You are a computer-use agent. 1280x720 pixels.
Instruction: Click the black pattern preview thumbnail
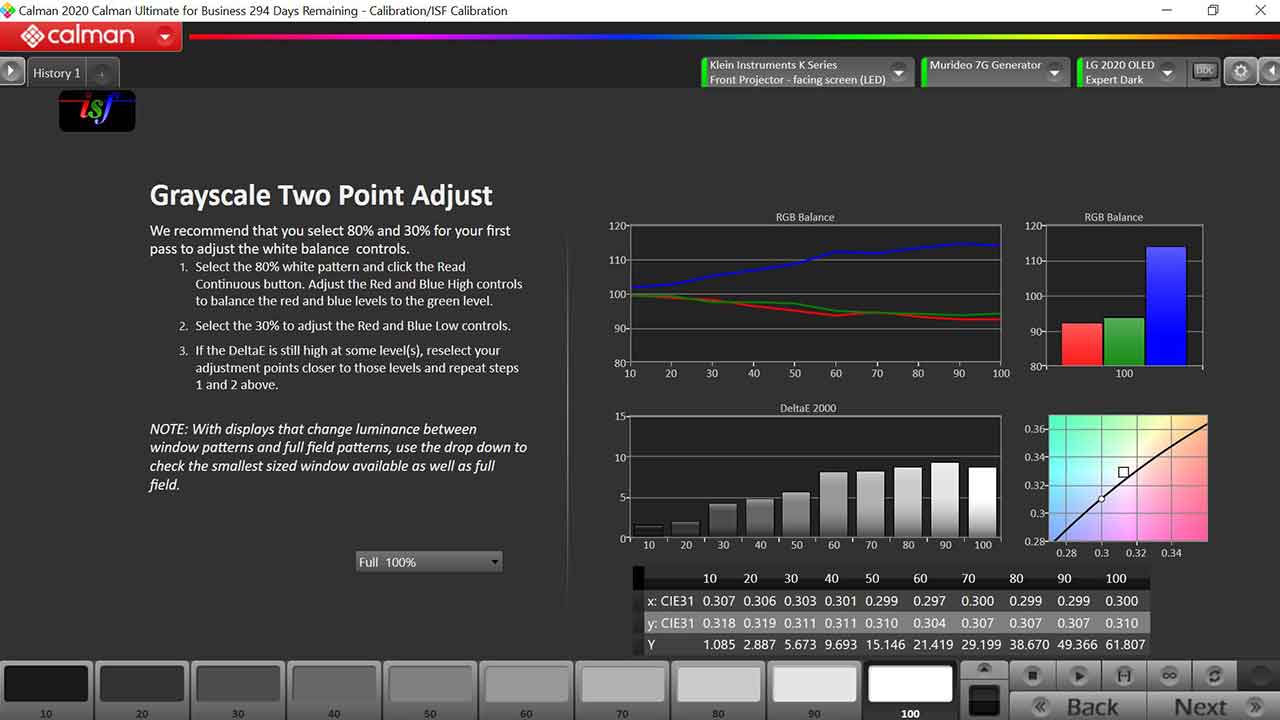click(x=984, y=699)
